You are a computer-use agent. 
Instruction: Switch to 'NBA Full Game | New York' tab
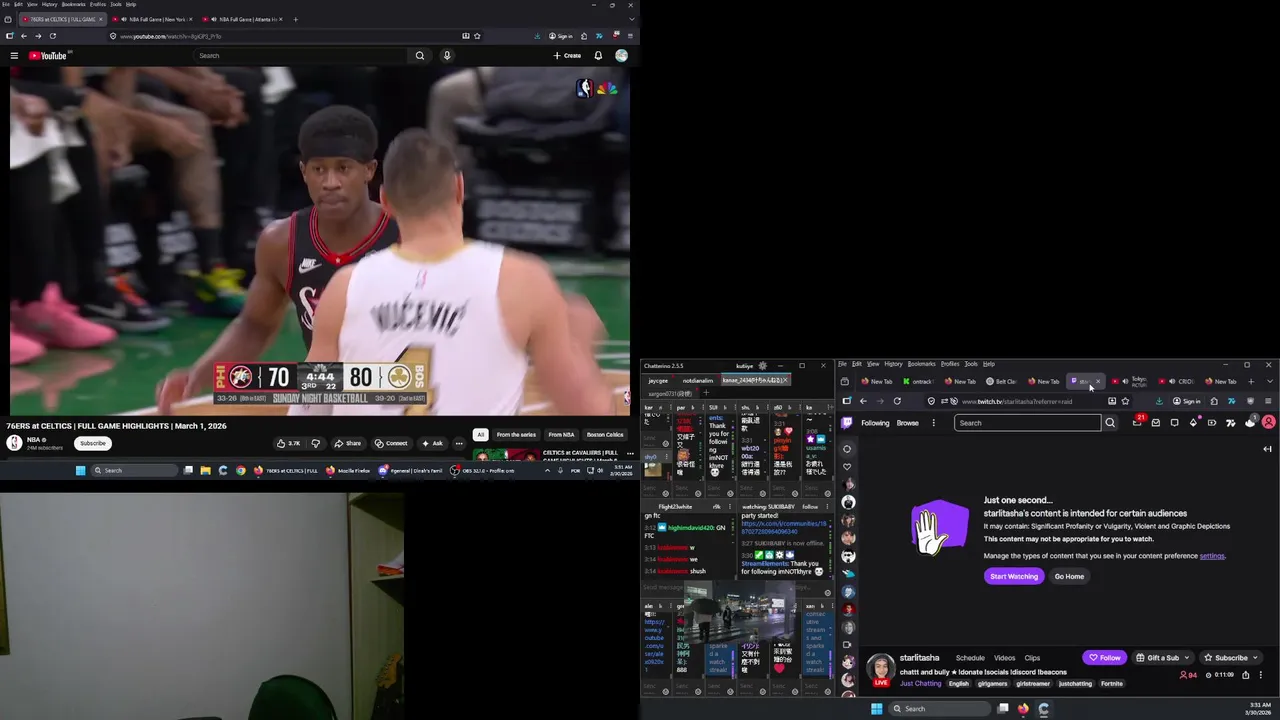(152, 19)
